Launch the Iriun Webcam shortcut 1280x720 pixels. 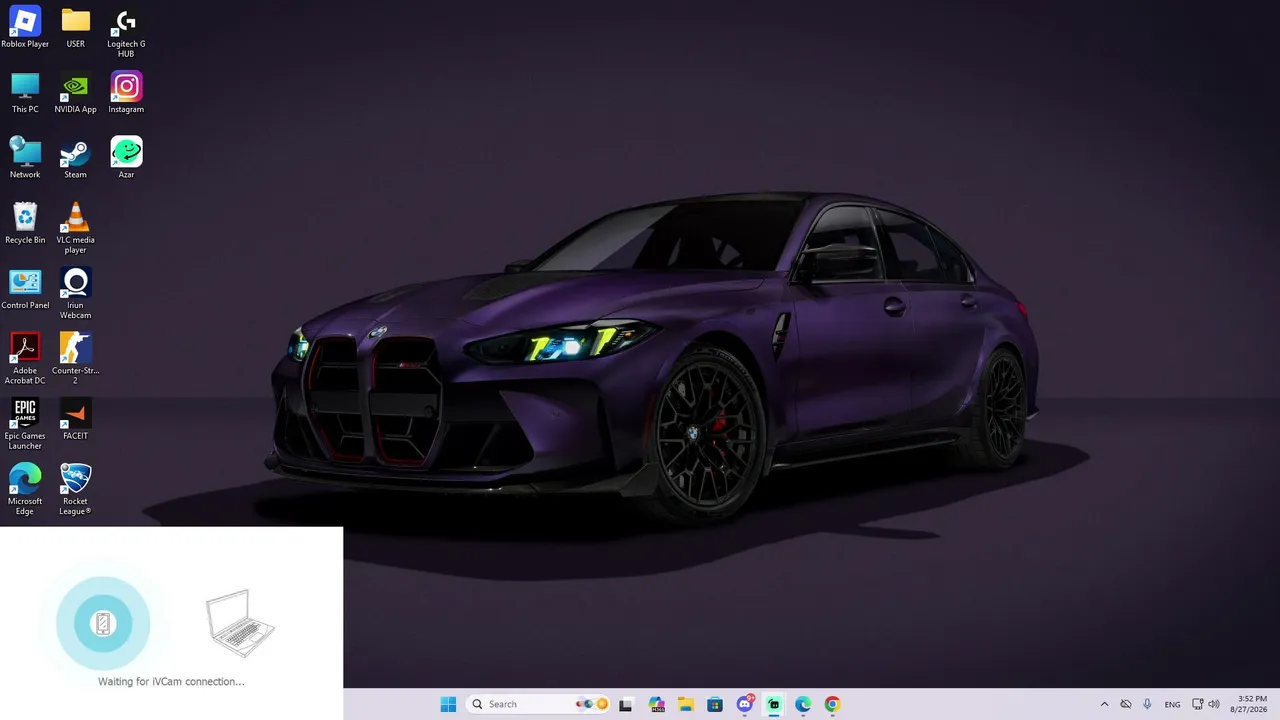pyautogui.click(x=75, y=293)
